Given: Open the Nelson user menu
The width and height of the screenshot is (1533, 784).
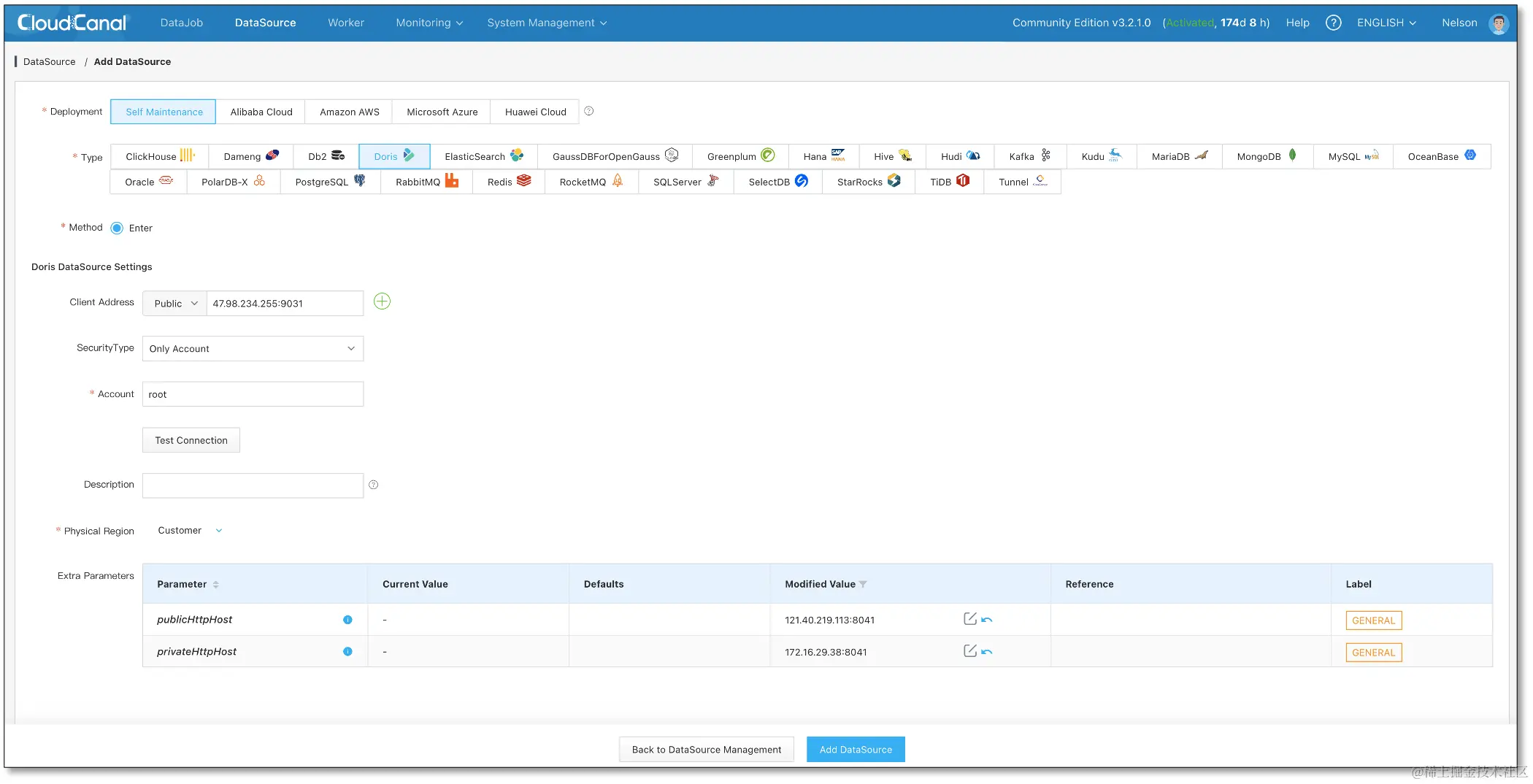Looking at the screenshot, I should tap(1459, 23).
